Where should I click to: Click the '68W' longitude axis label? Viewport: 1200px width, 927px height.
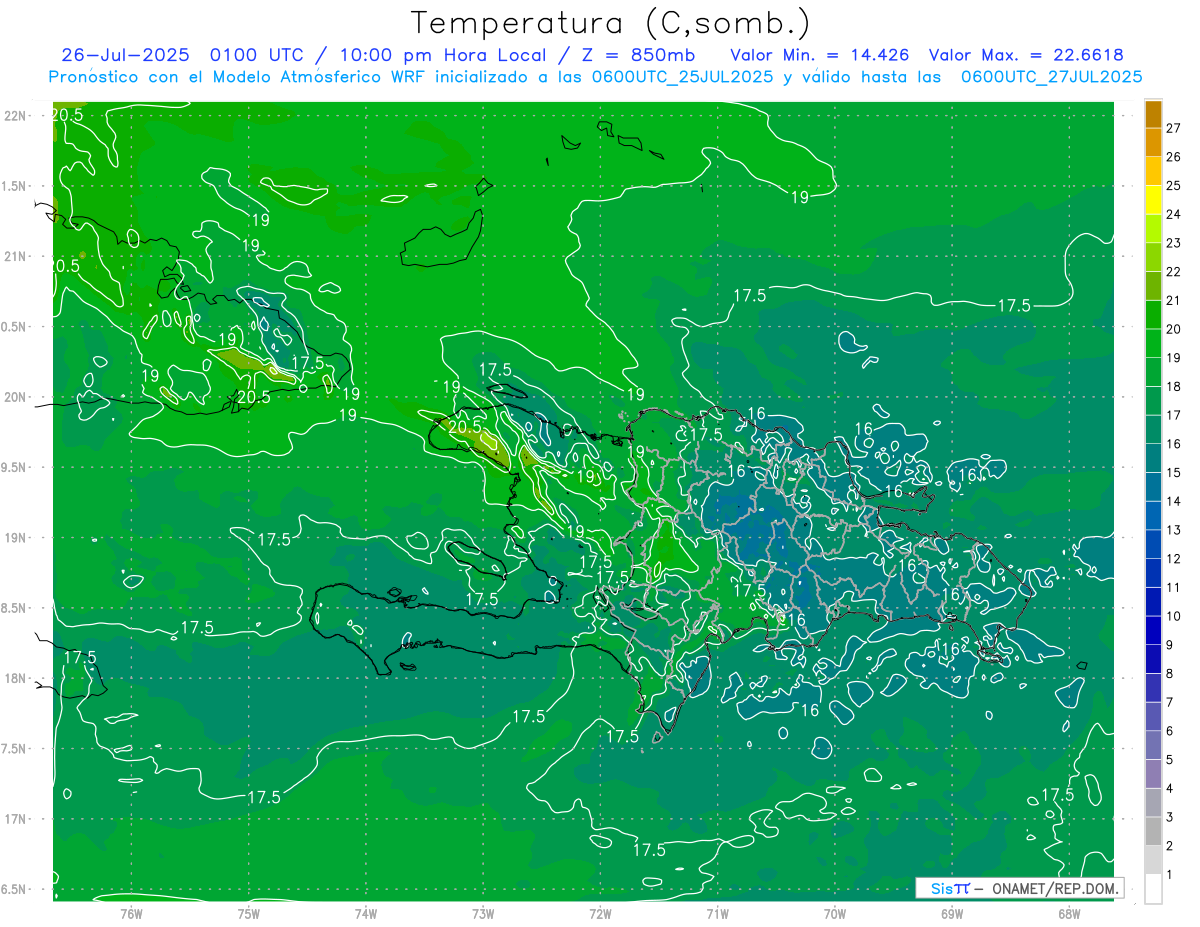point(1068,915)
